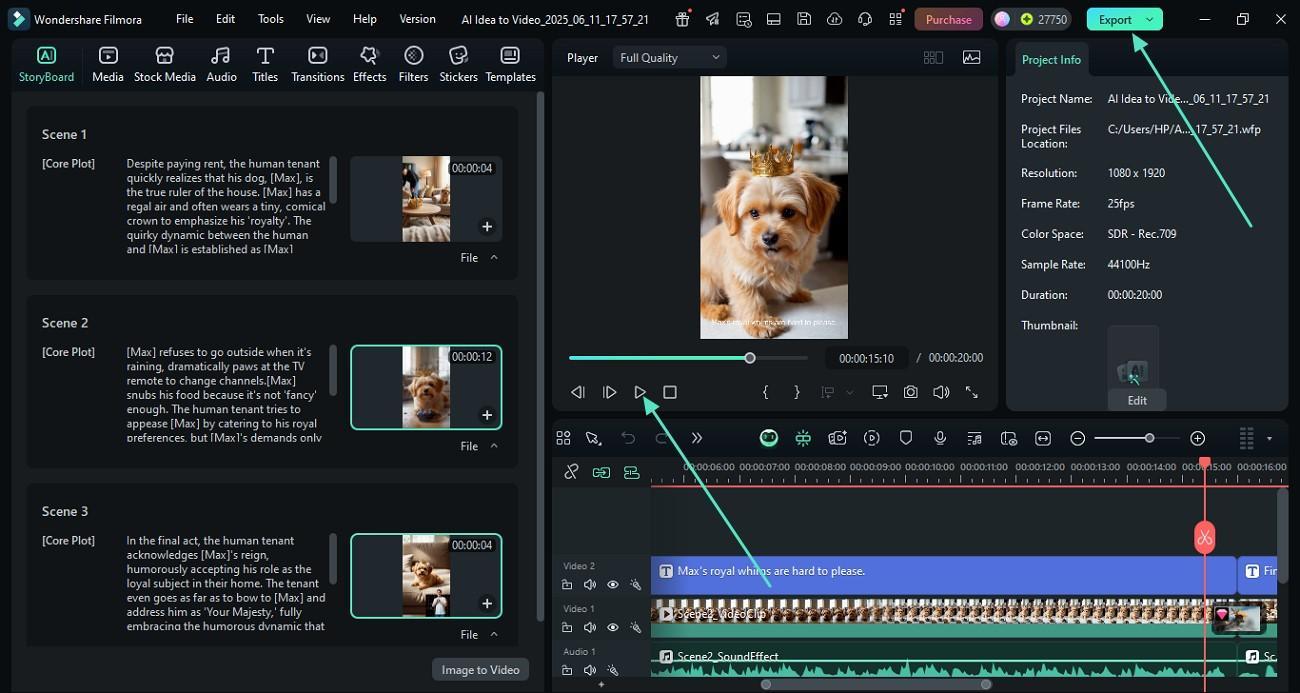
Task: Set mark in with left brace
Action: click(765, 392)
